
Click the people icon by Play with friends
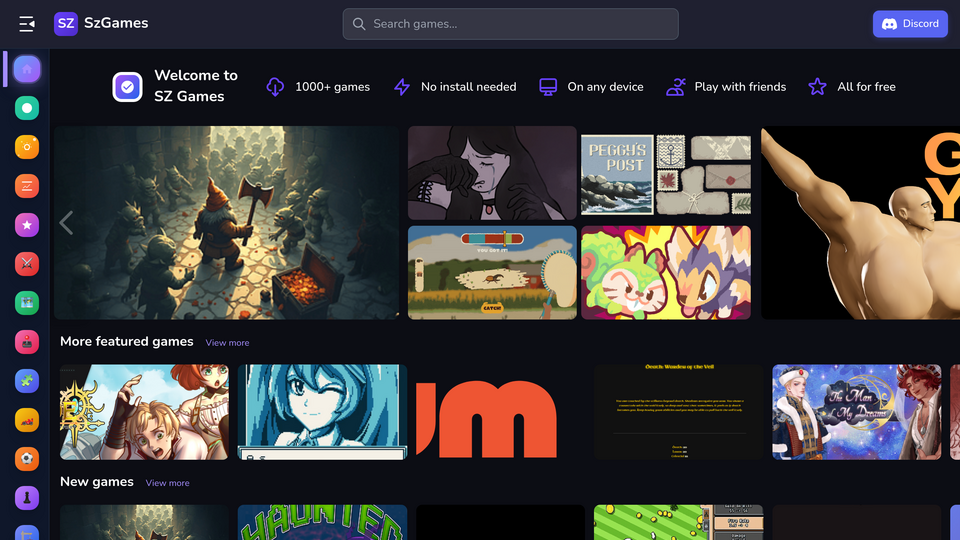[x=675, y=87]
